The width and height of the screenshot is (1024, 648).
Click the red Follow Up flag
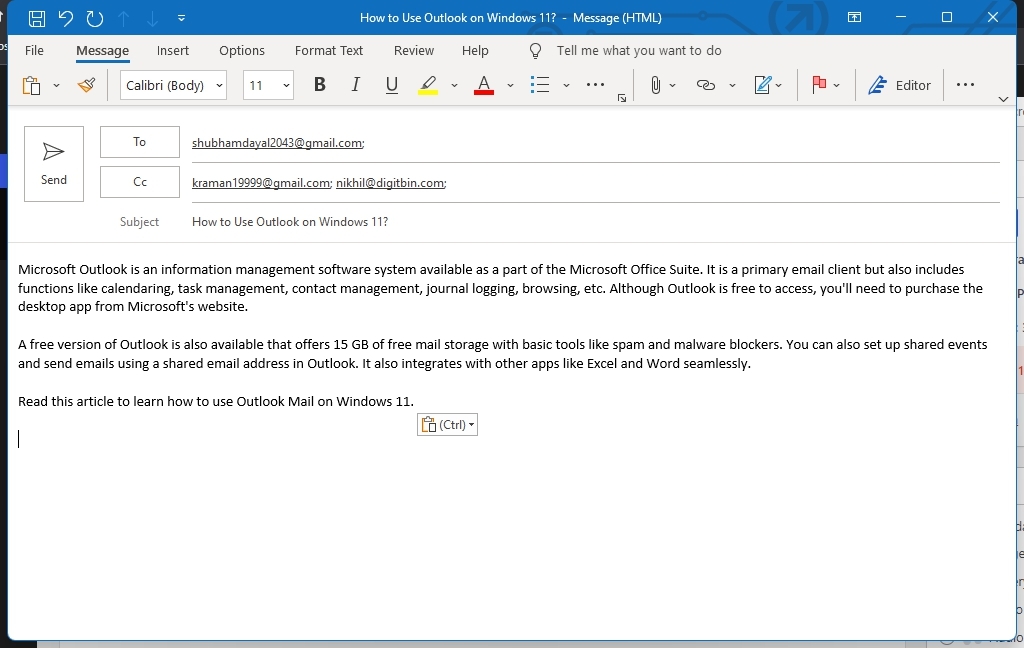click(819, 85)
